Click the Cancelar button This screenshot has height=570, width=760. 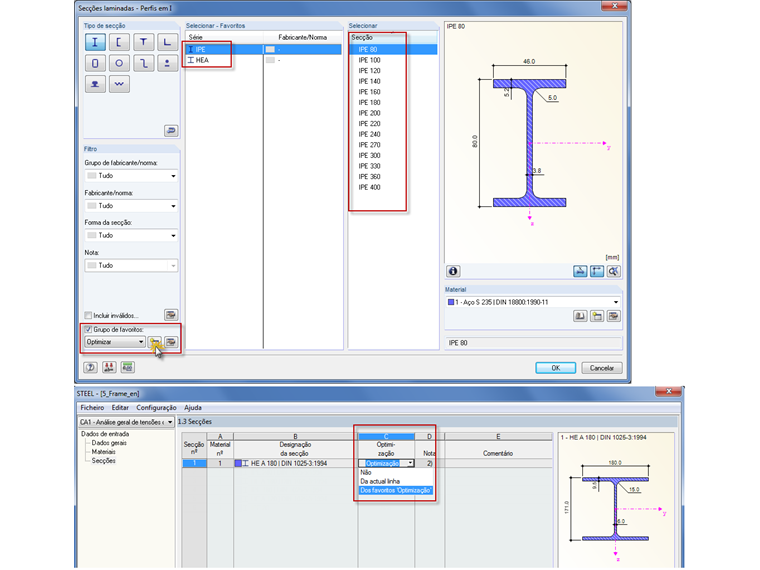602,368
